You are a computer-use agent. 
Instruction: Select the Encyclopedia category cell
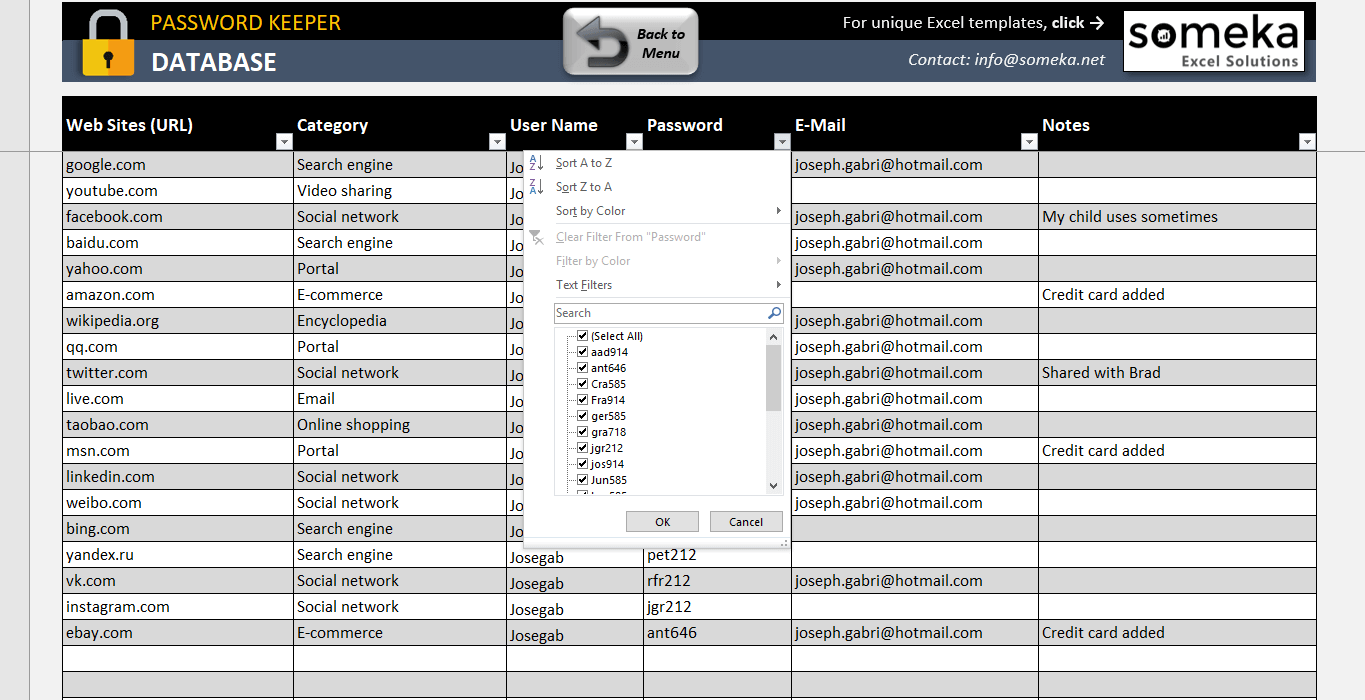[400, 321]
